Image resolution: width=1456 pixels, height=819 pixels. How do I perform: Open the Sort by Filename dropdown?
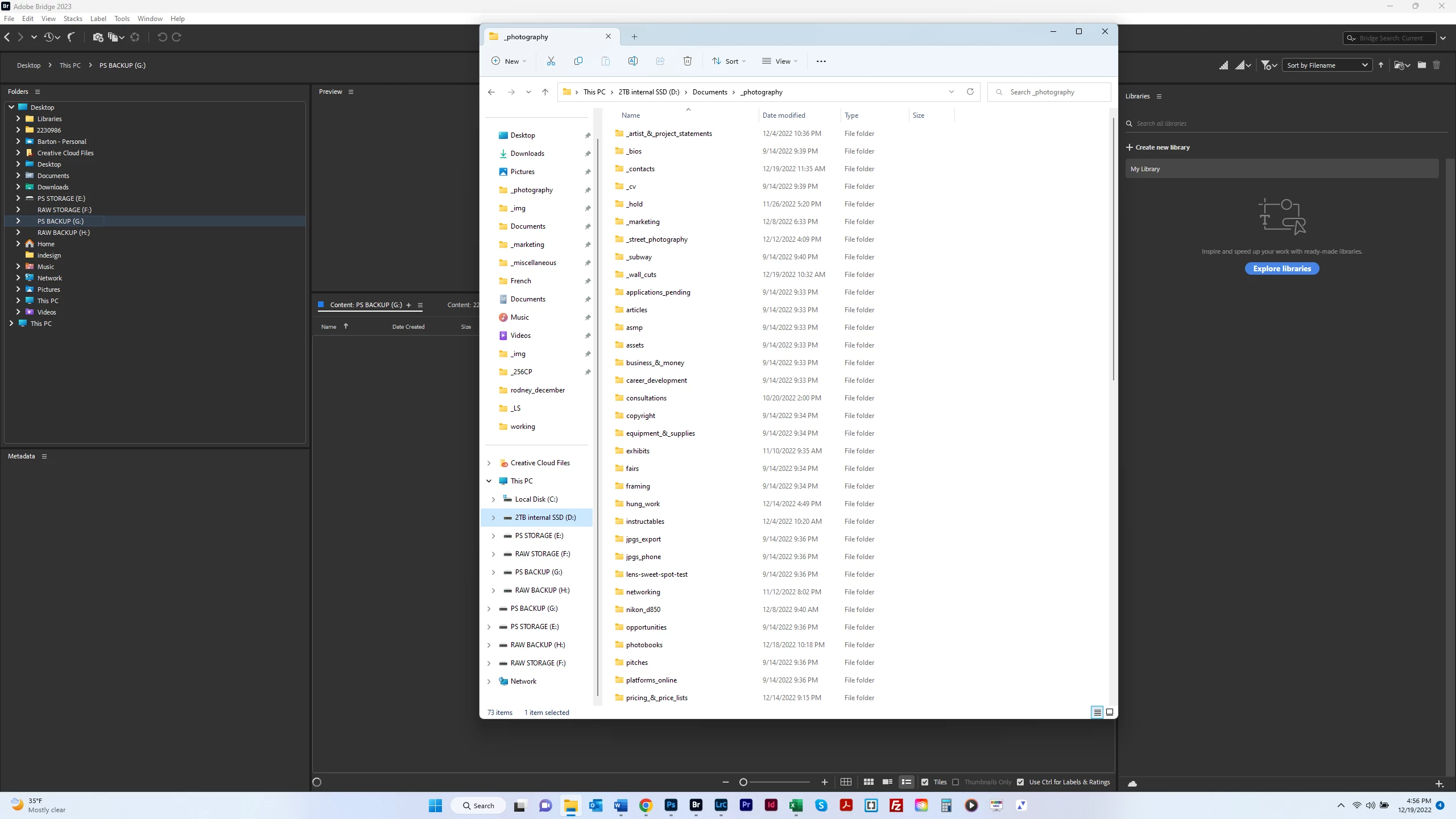1327,65
